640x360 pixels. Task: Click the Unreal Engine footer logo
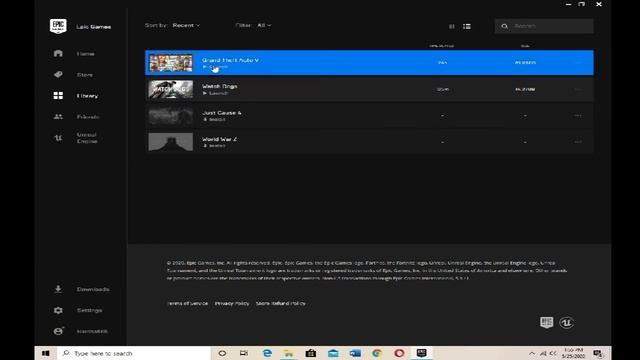tap(567, 322)
